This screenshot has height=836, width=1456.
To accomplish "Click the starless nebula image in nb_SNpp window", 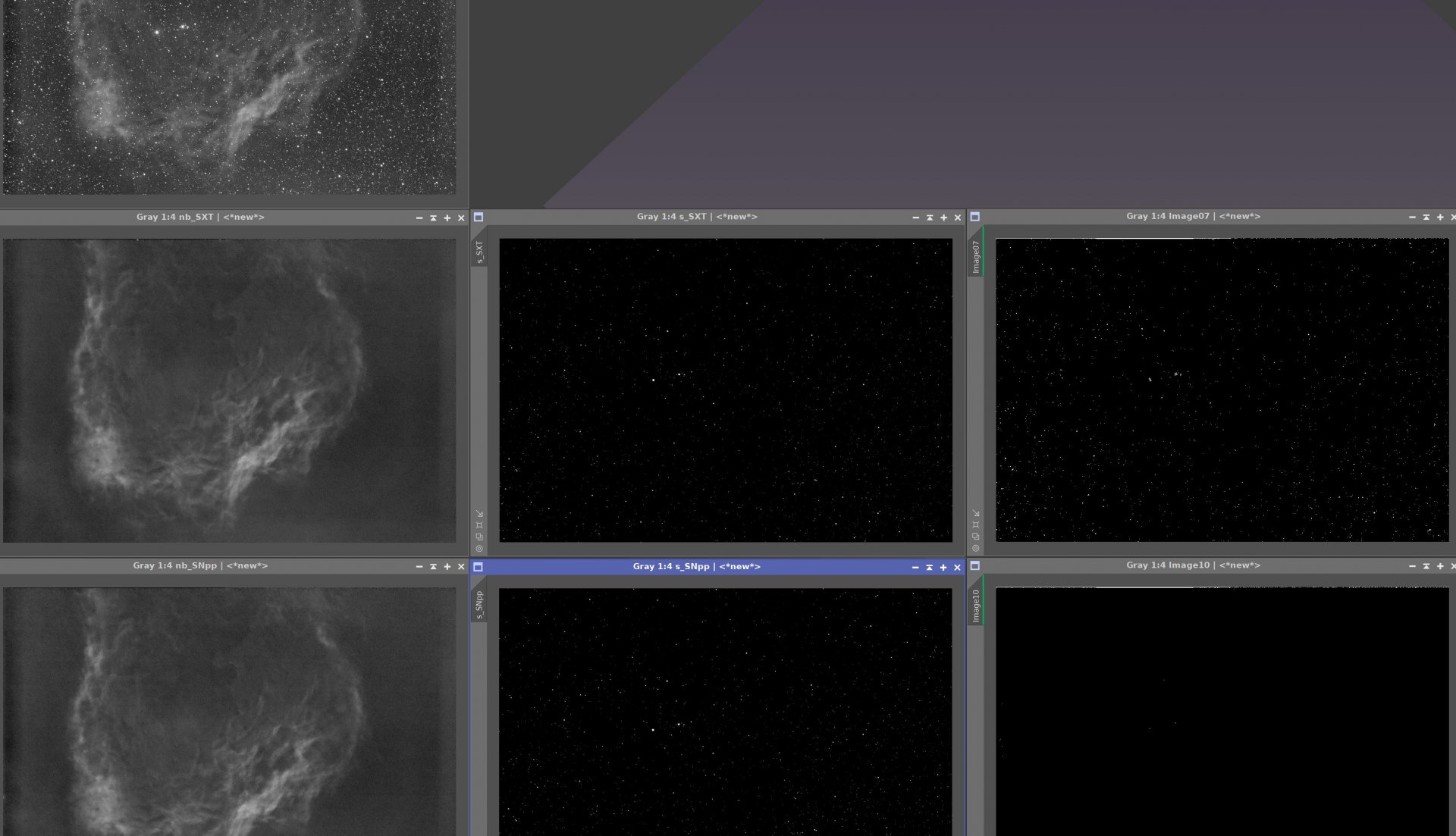I will coord(230,712).
